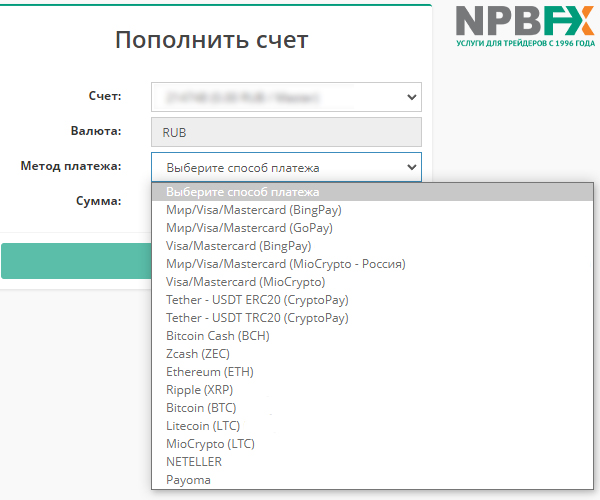The height and width of the screenshot is (500, 600).
Task: Pick Мир/Visa/Mastercard (MioCrypto - Россия)
Action: [372, 264]
